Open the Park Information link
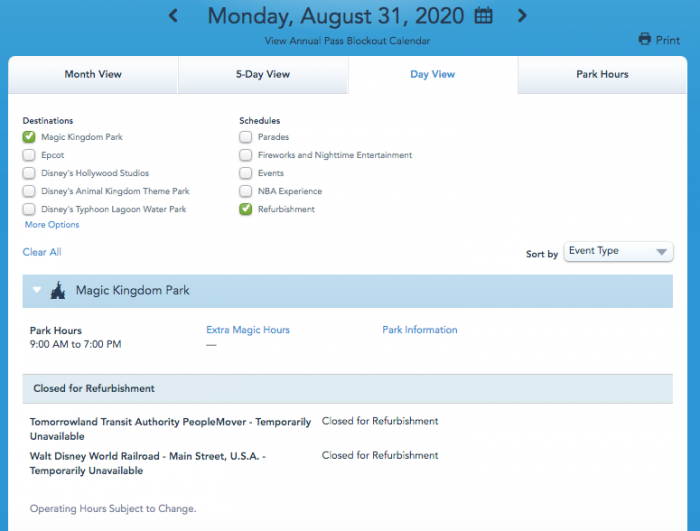This screenshot has width=700, height=531. tap(420, 330)
